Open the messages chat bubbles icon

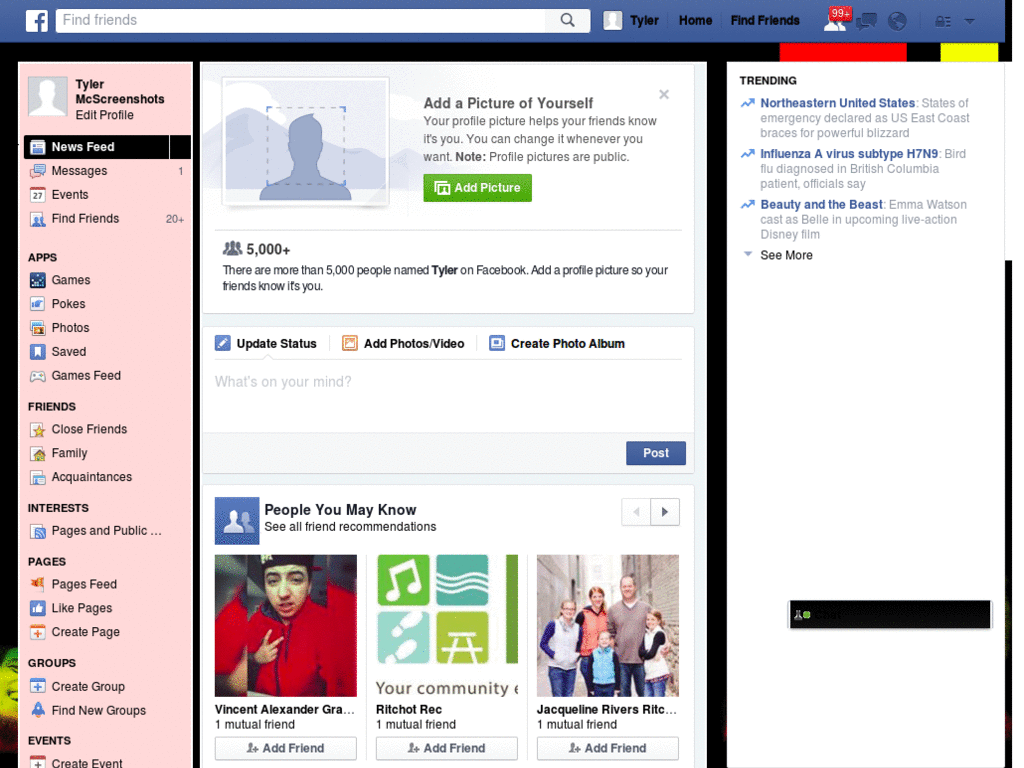click(867, 22)
